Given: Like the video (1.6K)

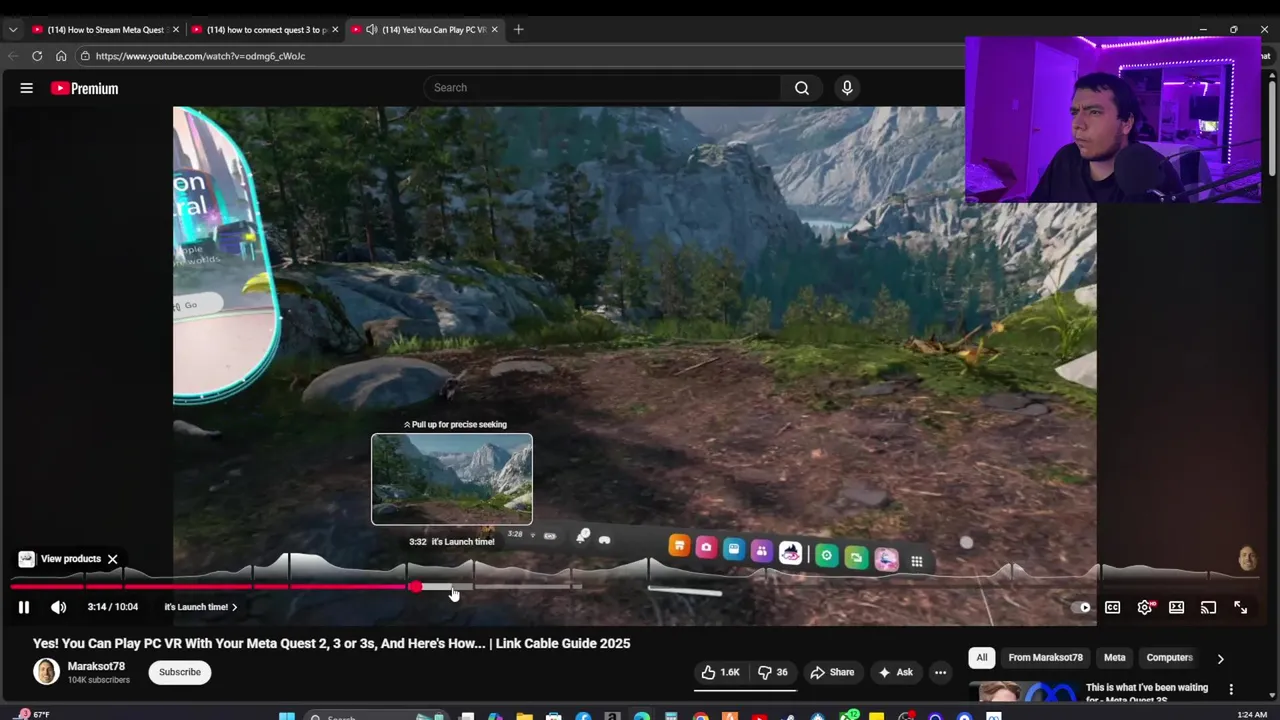Looking at the screenshot, I should (x=720, y=672).
